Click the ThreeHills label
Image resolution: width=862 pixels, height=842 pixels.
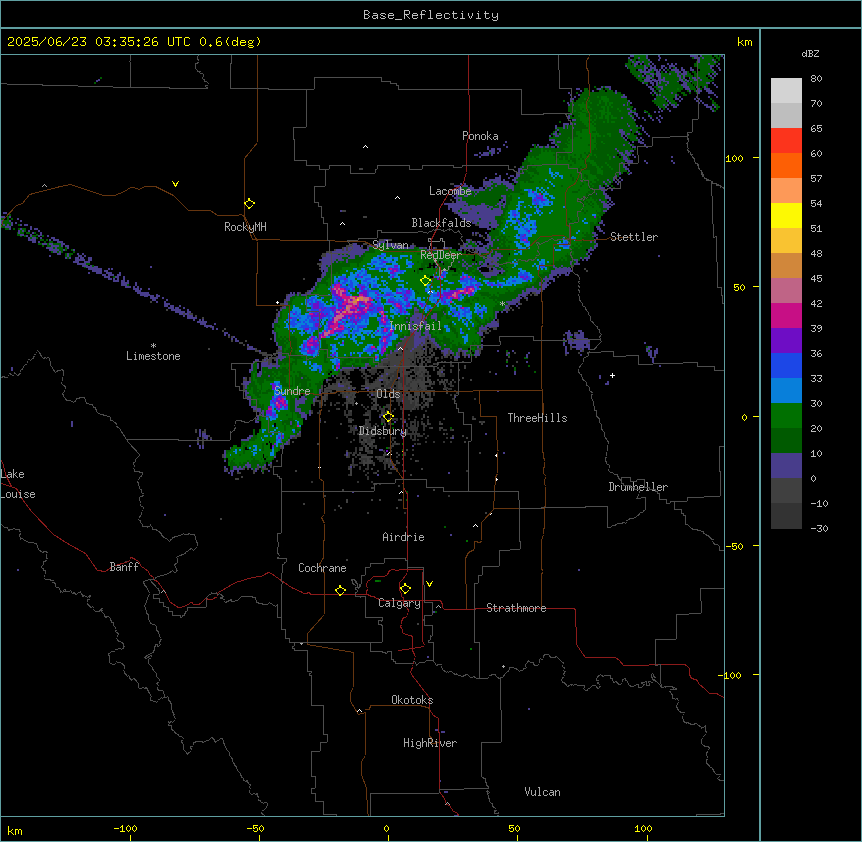(537, 418)
